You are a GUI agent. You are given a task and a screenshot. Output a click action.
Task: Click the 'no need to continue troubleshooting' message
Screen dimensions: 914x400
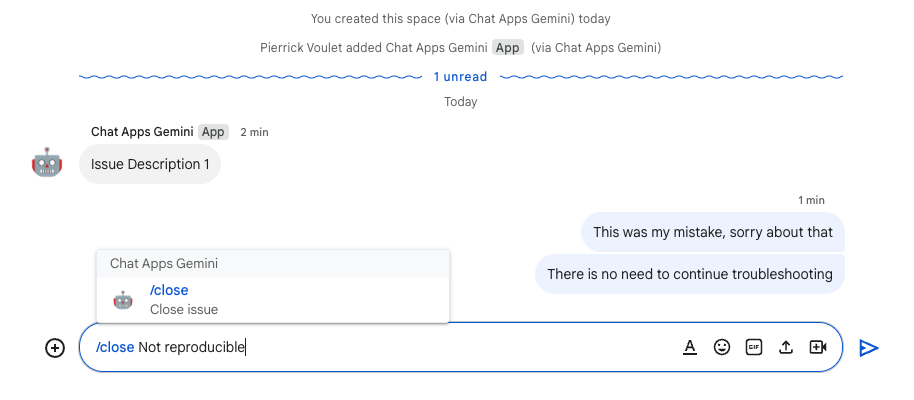(x=690, y=274)
